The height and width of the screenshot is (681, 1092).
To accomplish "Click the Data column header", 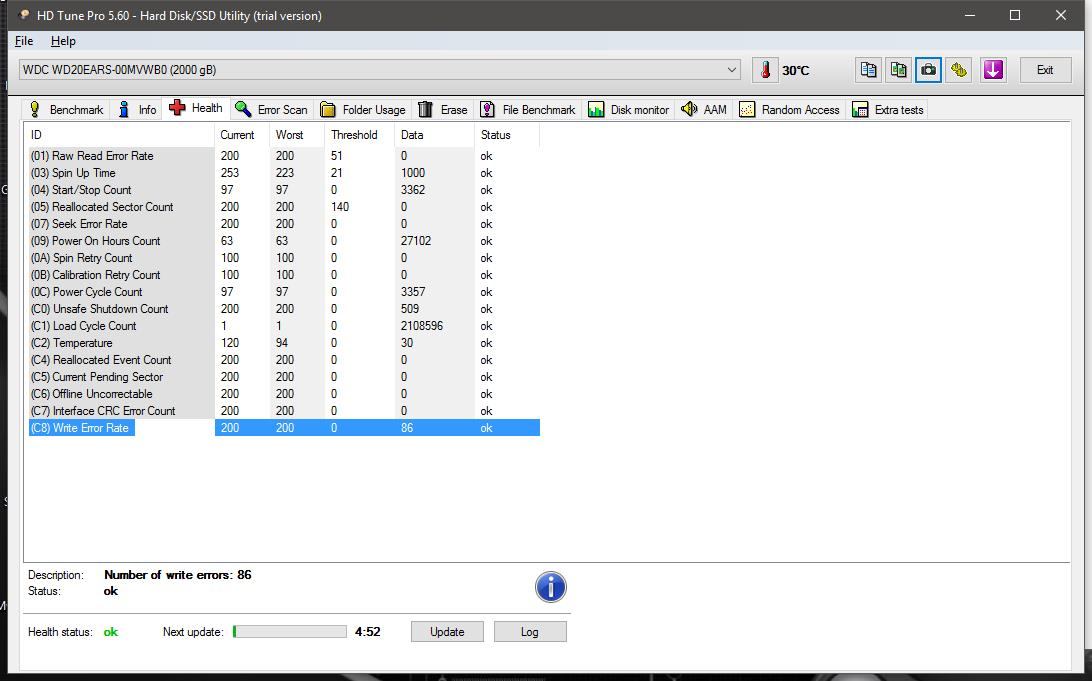I will (435, 135).
